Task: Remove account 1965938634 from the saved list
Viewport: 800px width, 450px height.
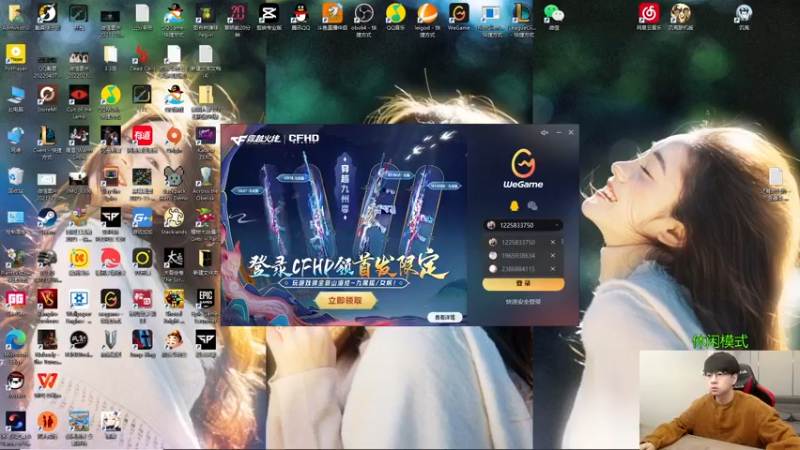Action: [x=553, y=256]
